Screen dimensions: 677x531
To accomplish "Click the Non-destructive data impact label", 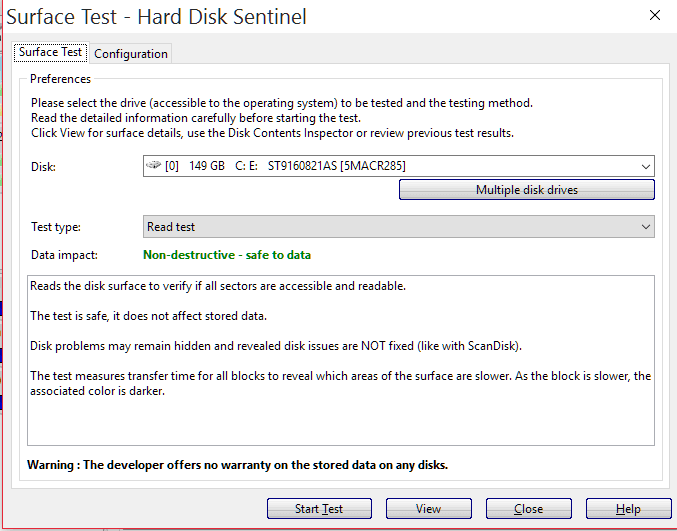I will coord(227,255).
